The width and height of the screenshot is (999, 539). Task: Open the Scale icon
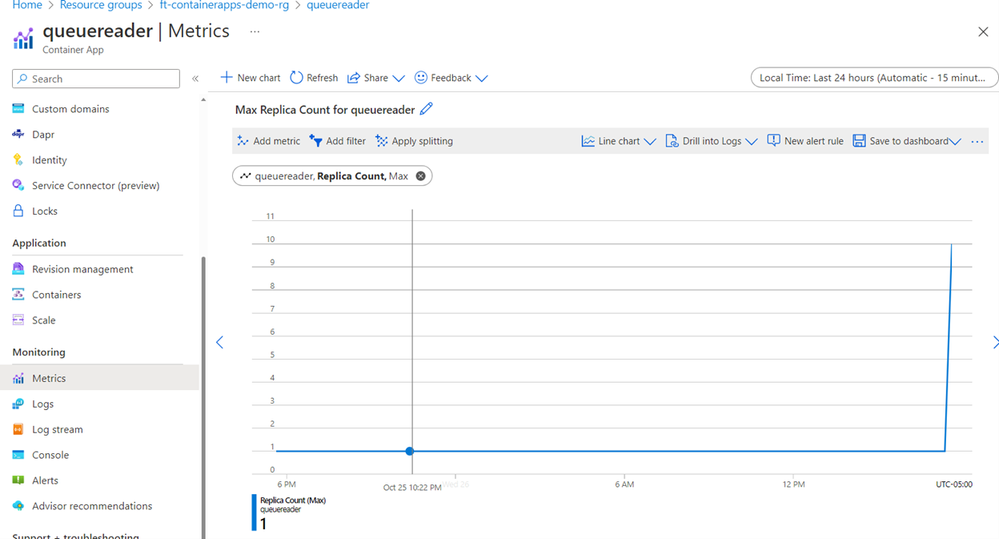18,319
